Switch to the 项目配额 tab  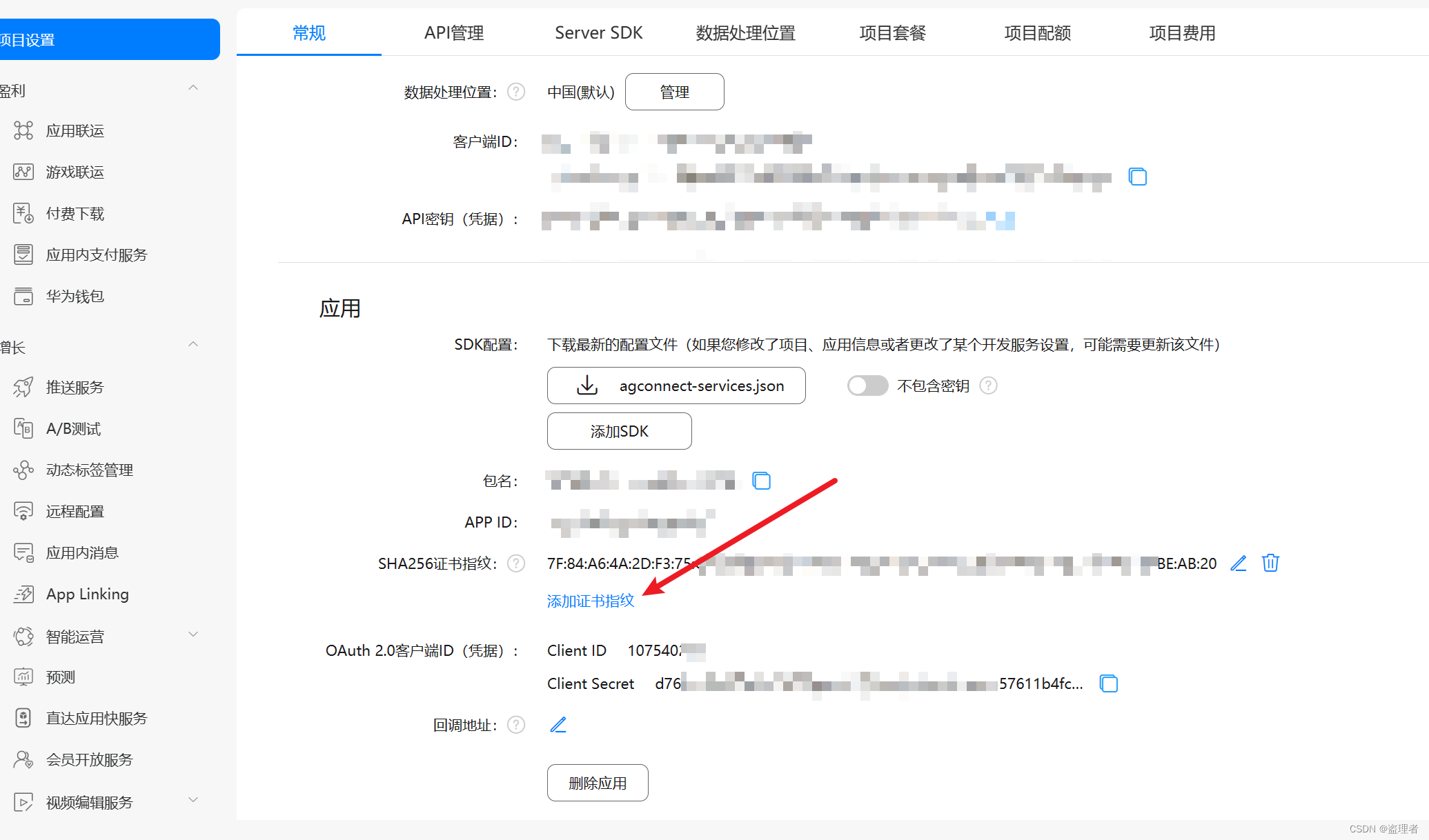coord(1038,32)
